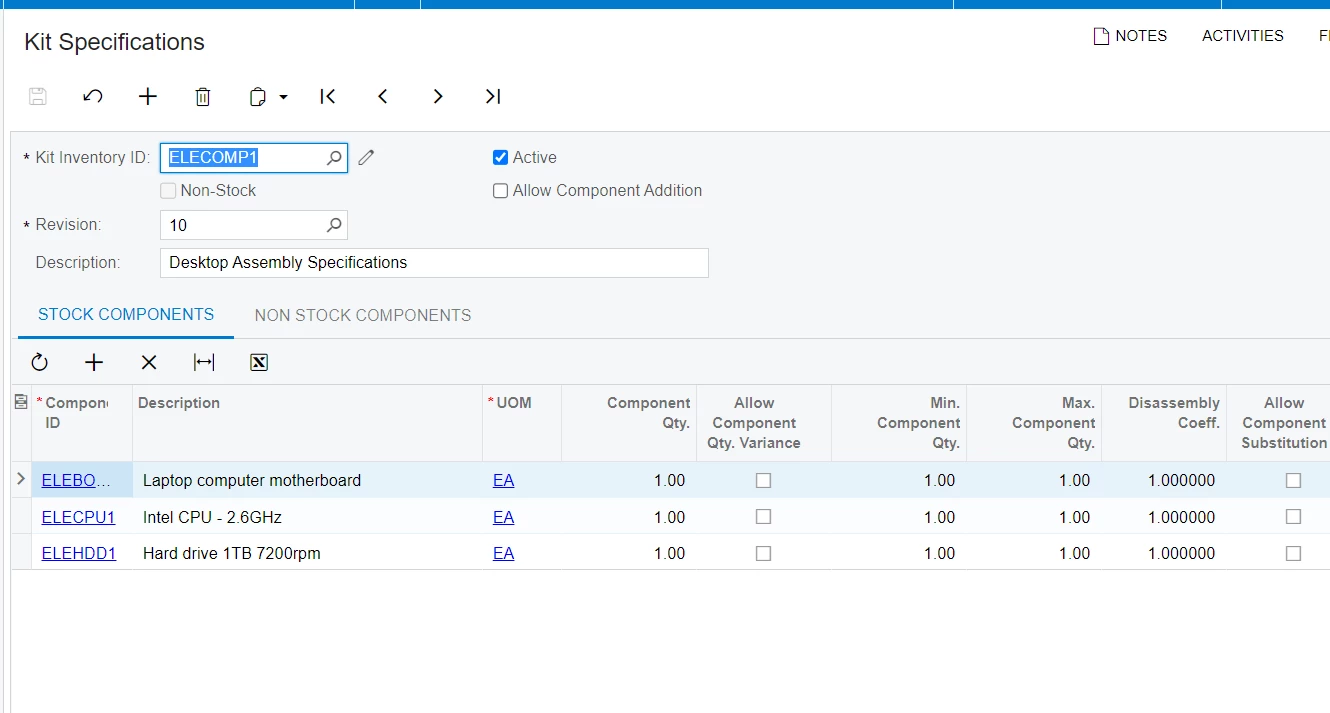Go to the next kit record
Viewport: 1330px width, 713px height.
pos(437,96)
